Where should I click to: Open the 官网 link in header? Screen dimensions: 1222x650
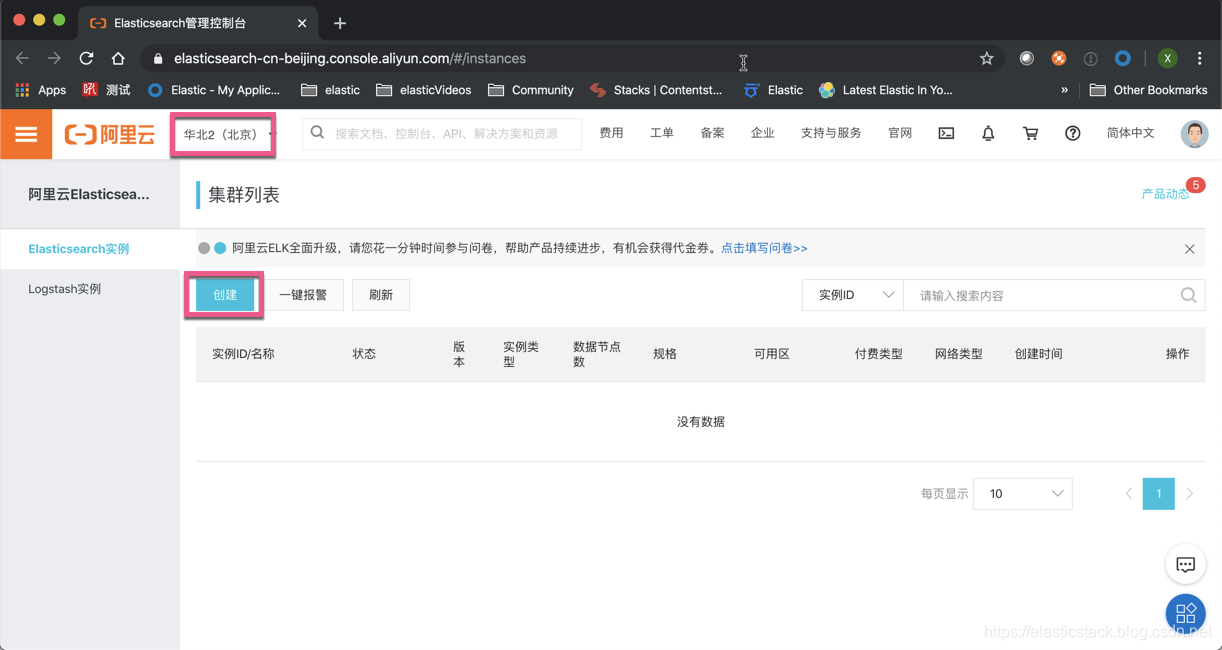coord(900,133)
